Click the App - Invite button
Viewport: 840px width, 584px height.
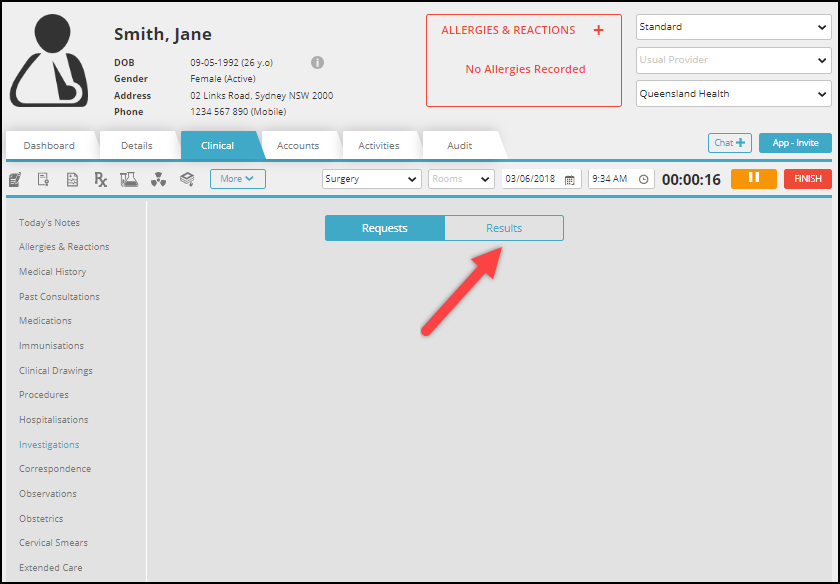pyautogui.click(x=796, y=143)
